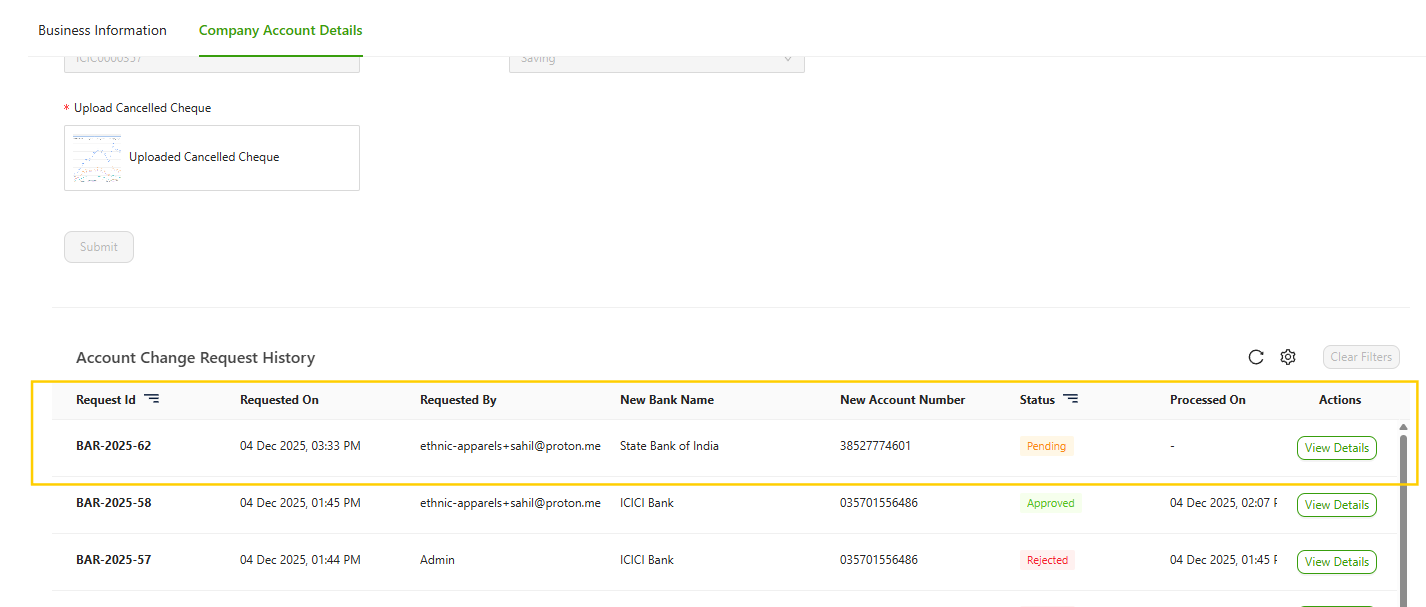Select the Company Account Details tab
This screenshot has width=1426, height=607.
click(280, 30)
